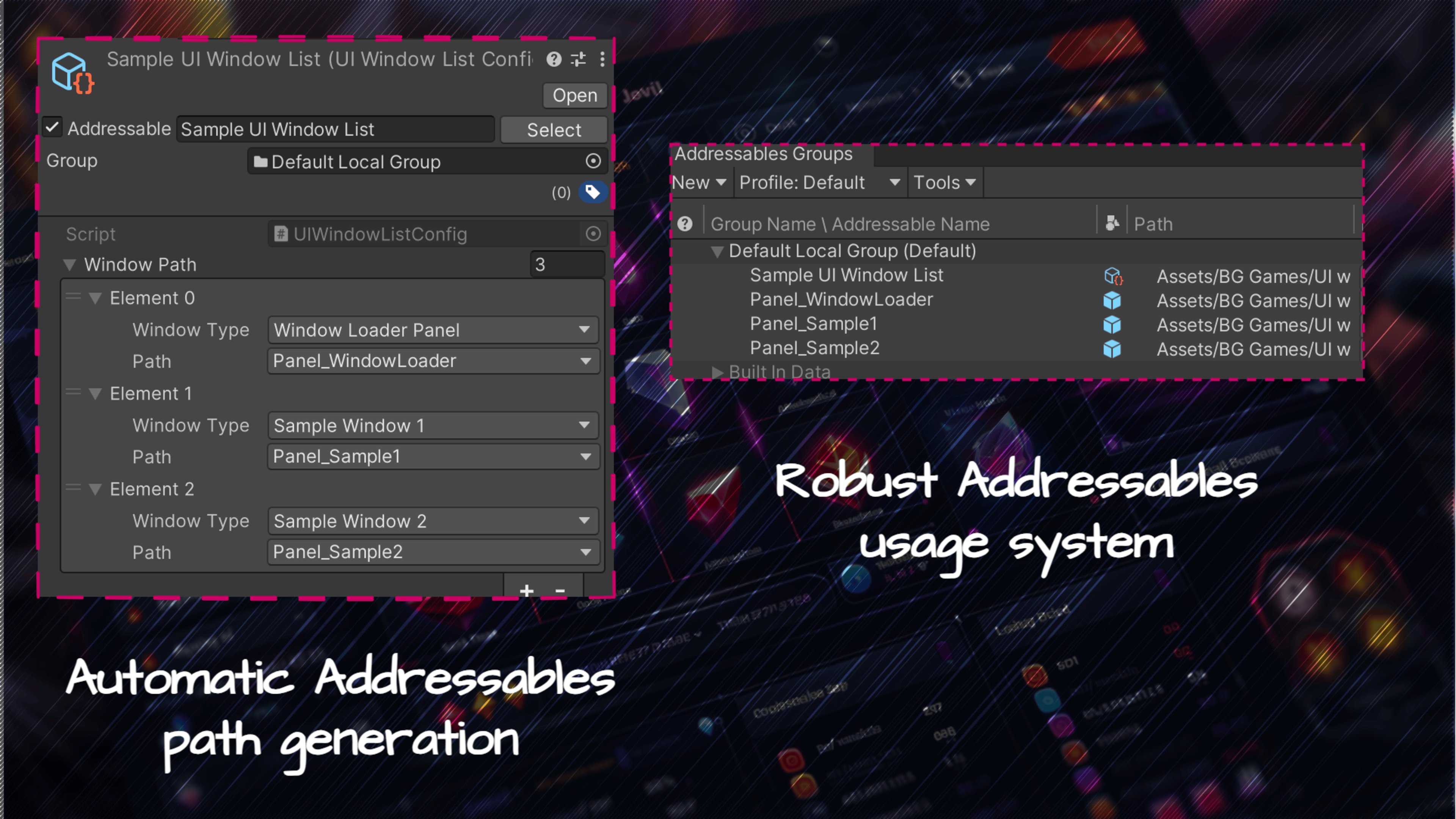Click the Element 0 drag handle
Screen dimensions: 1456x819
(74, 296)
